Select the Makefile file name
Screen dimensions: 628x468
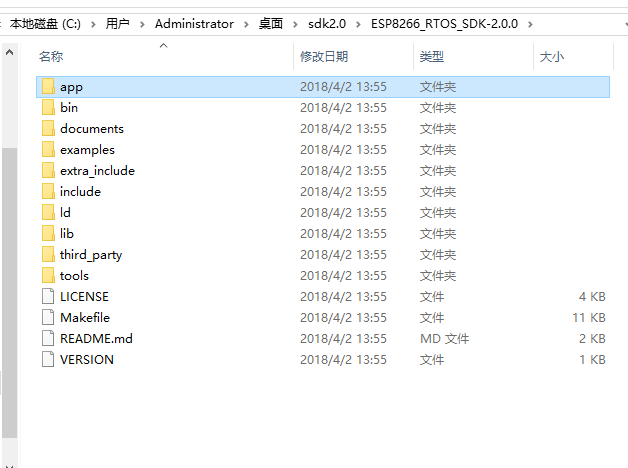85,318
